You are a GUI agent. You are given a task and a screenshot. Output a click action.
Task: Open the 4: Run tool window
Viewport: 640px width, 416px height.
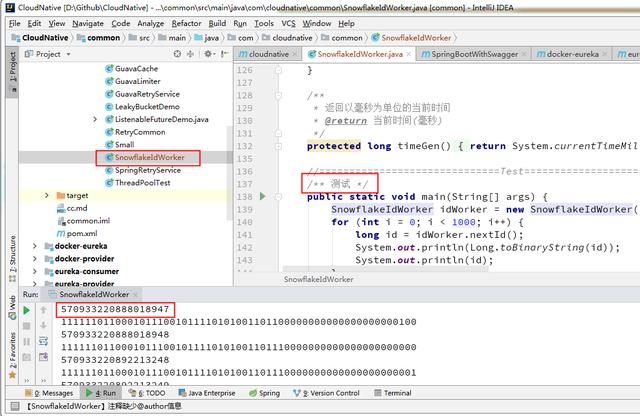[101, 393]
